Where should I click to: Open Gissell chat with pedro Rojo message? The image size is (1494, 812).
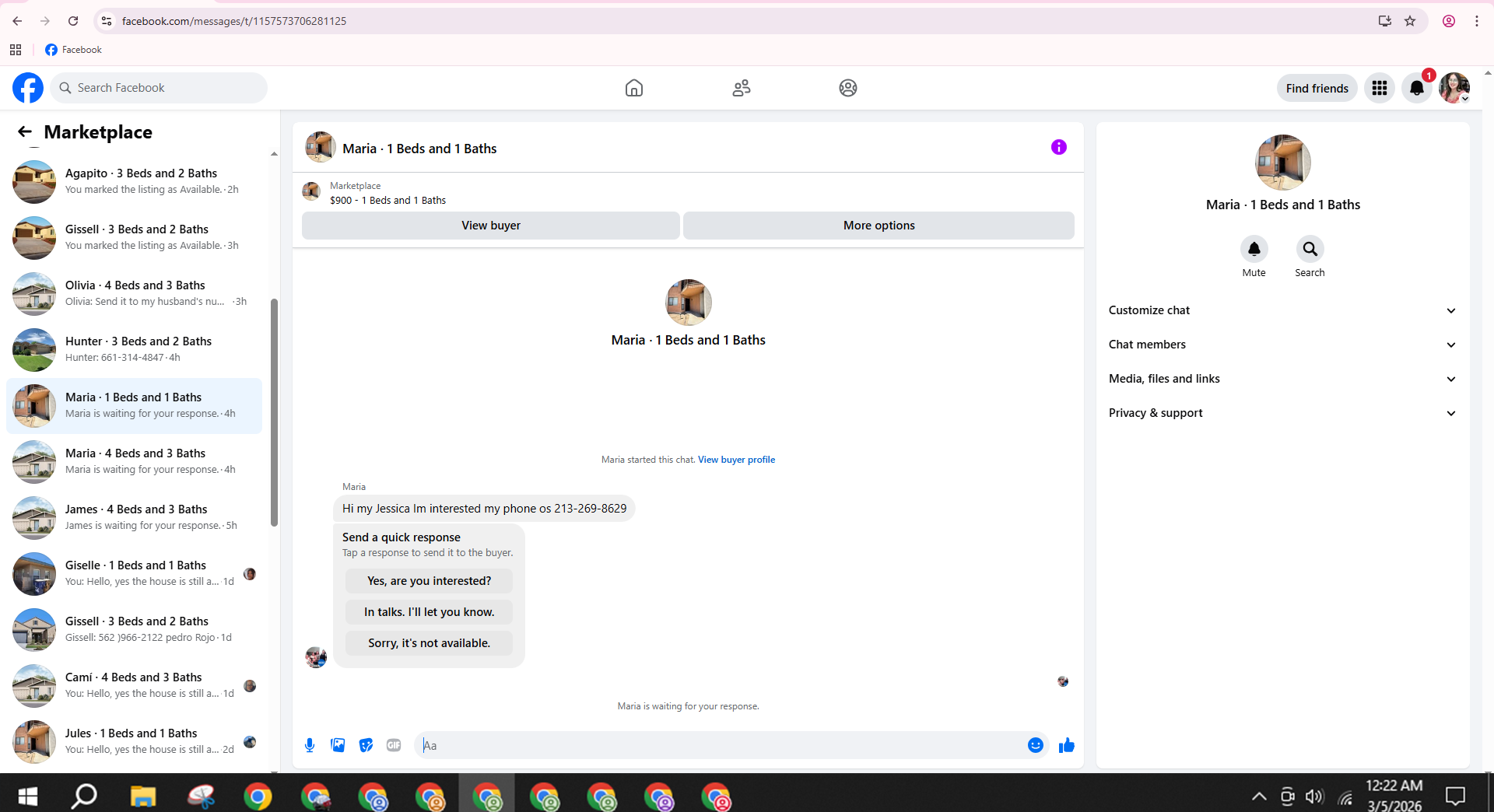tap(134, 629)
